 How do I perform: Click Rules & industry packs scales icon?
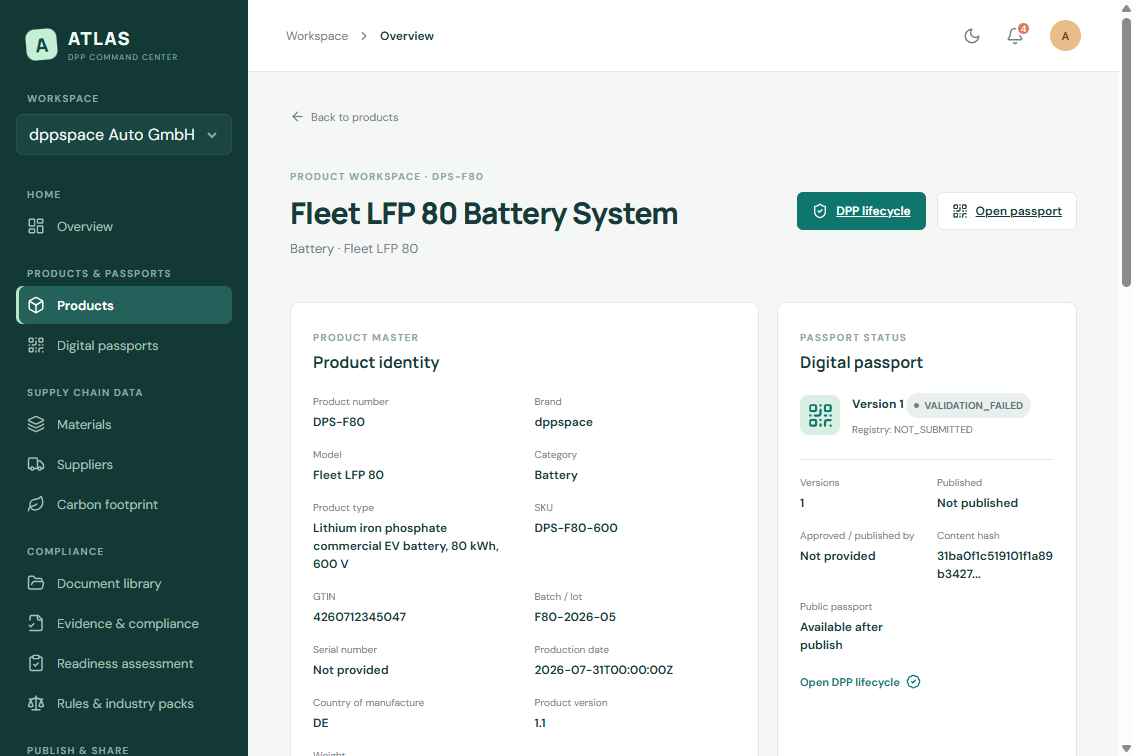(x=36, y=703)
